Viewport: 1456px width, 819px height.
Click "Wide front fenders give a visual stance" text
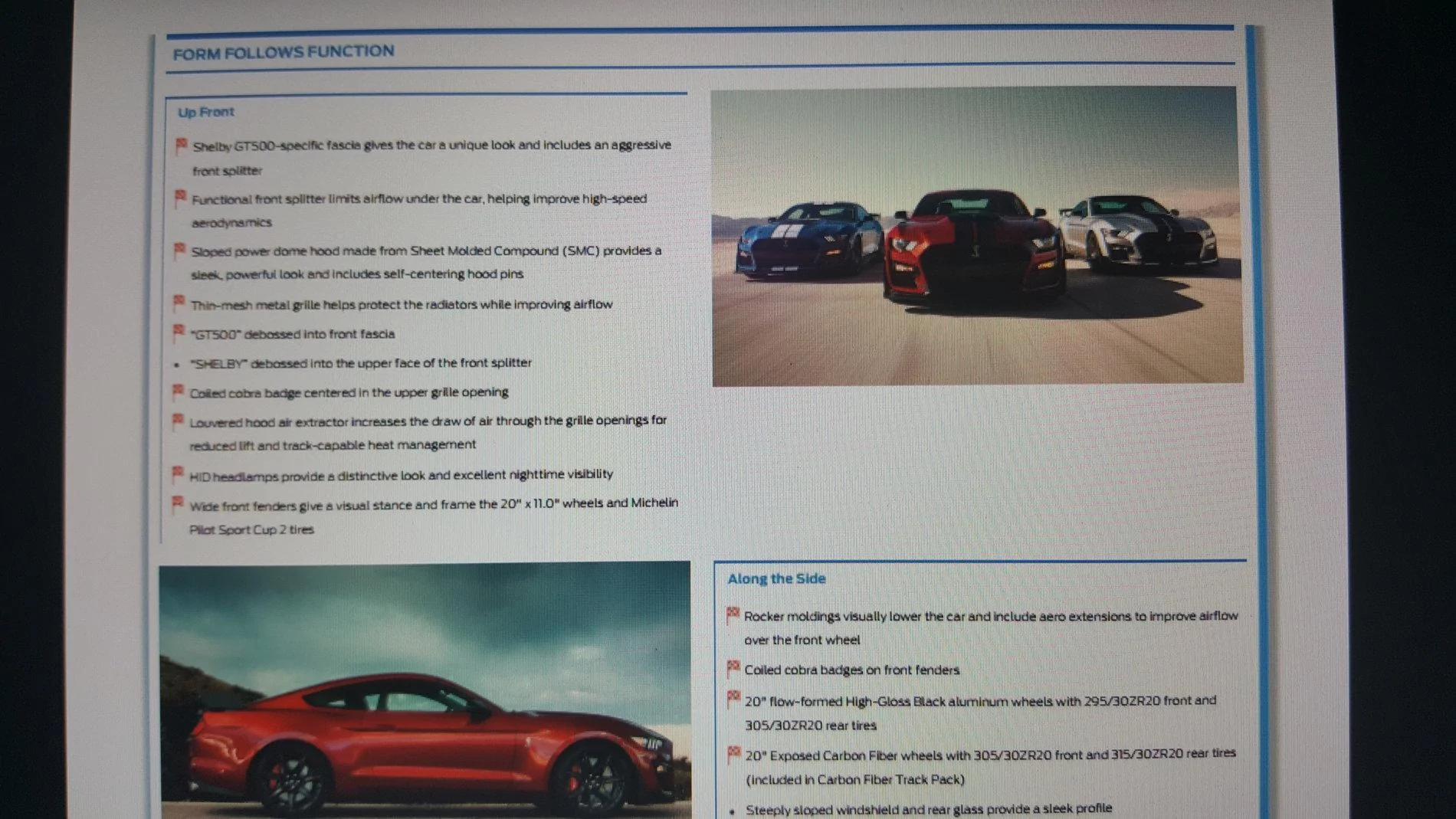coord(313,505)
